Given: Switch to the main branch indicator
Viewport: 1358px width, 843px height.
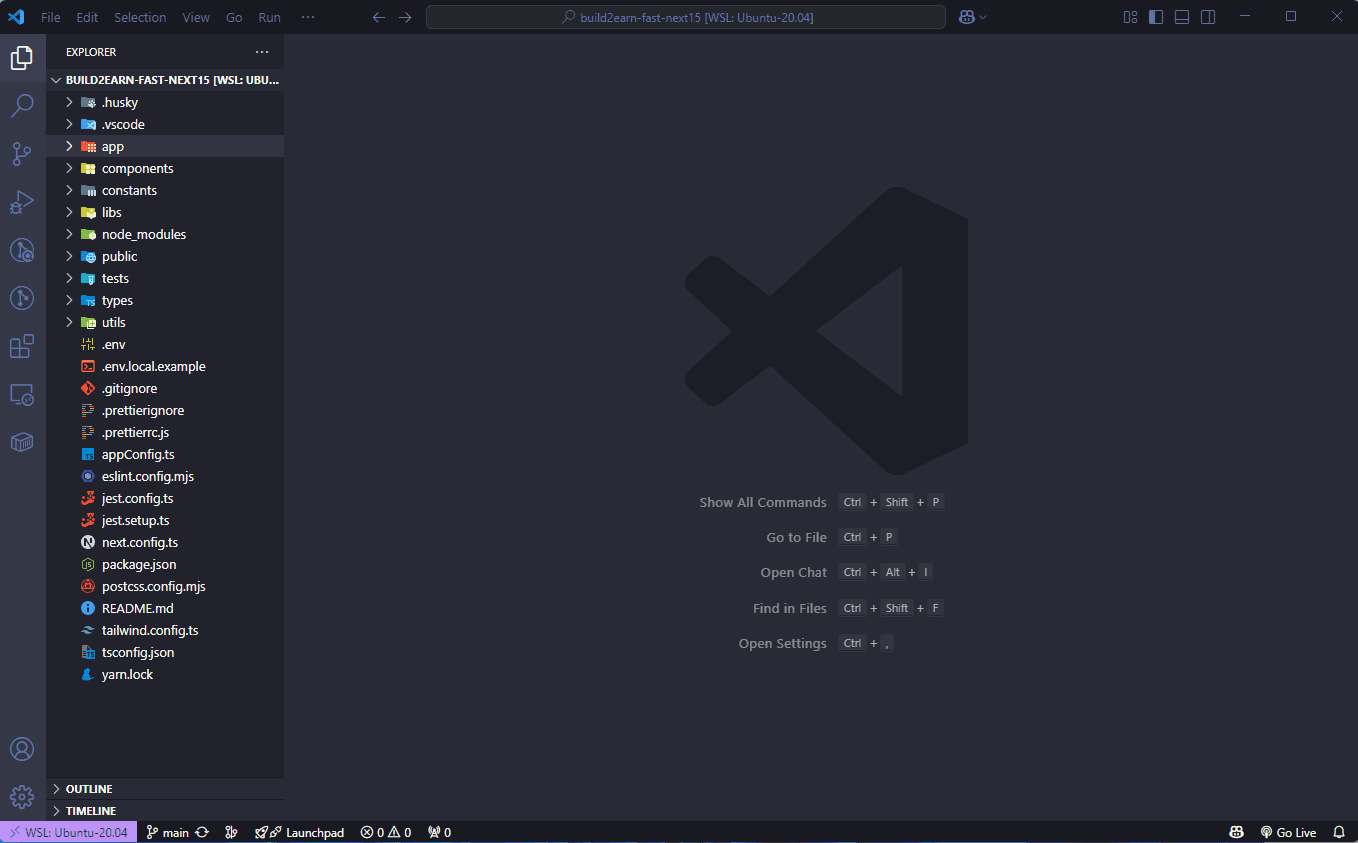Looking at the screenshot, I should (168, 831).
